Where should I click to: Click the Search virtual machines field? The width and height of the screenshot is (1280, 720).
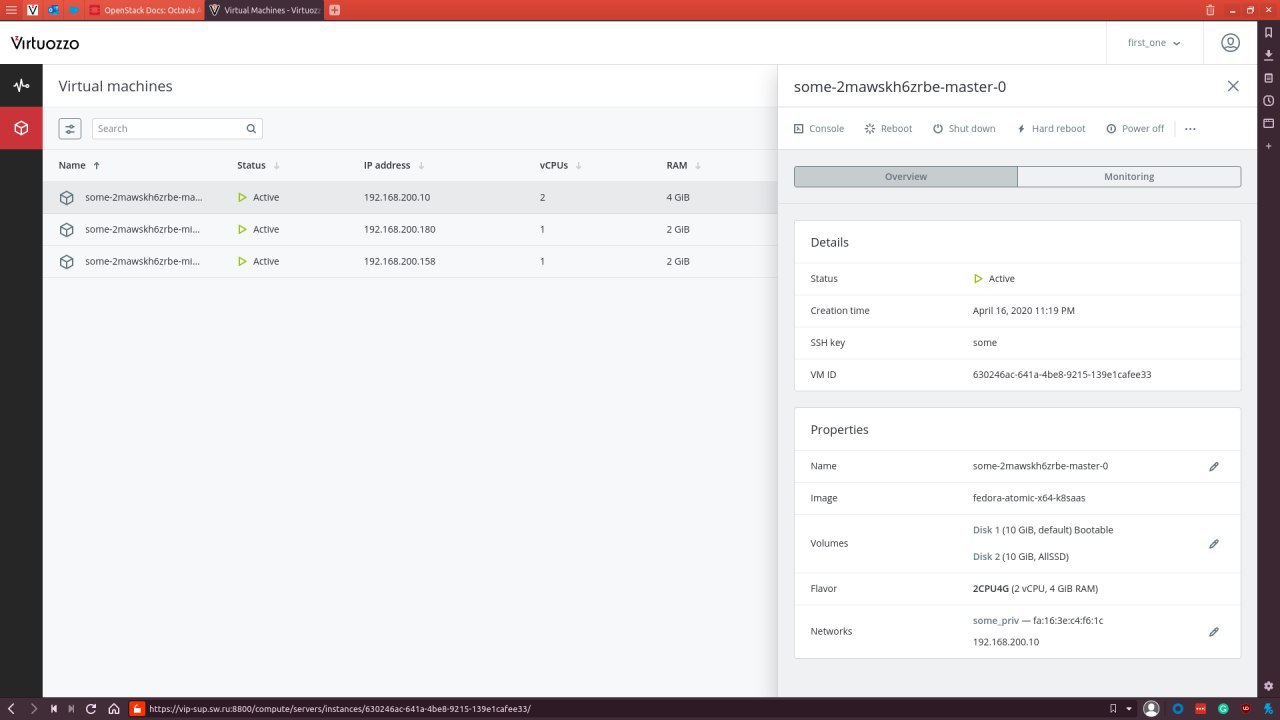pos(177,128)
